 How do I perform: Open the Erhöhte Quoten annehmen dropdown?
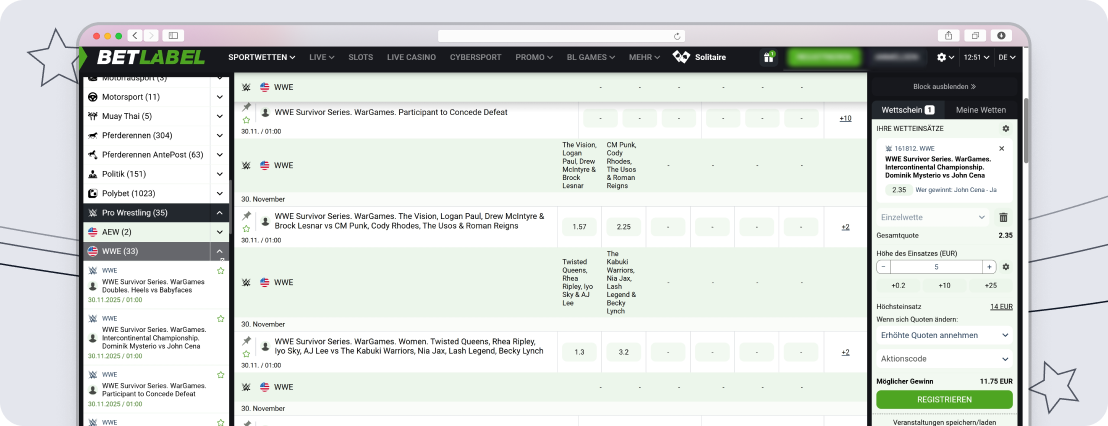click(x=944, y=335)
